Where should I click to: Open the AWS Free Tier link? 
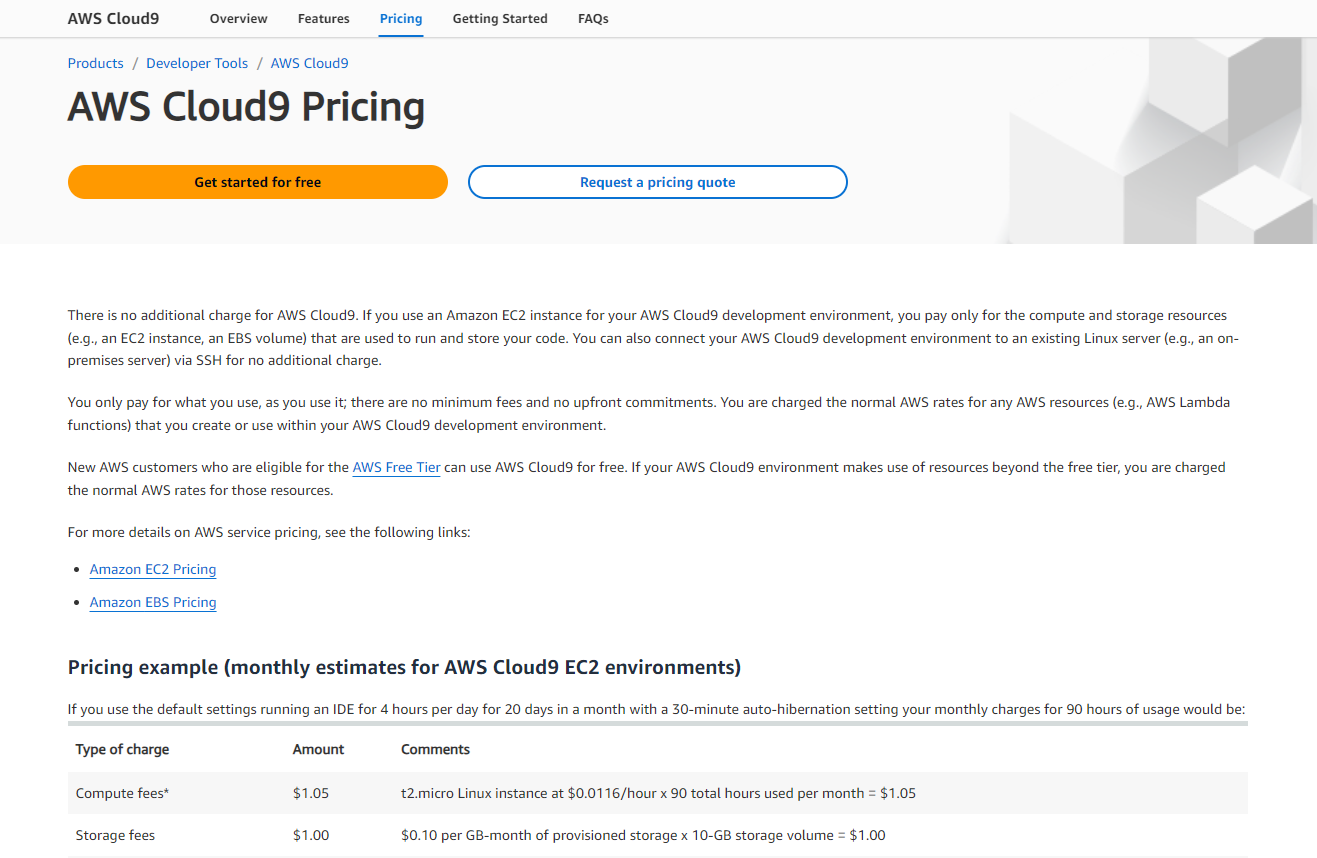click(x=397, y=467)
